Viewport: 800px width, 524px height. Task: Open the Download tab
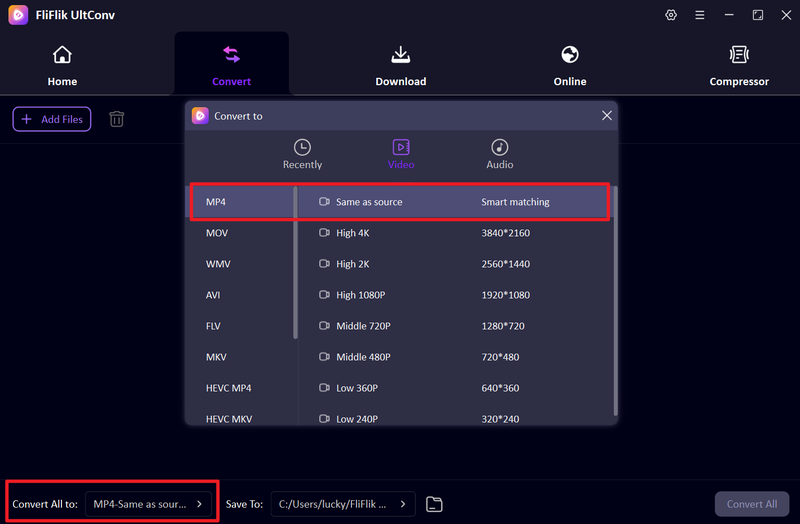click(401, 65)
